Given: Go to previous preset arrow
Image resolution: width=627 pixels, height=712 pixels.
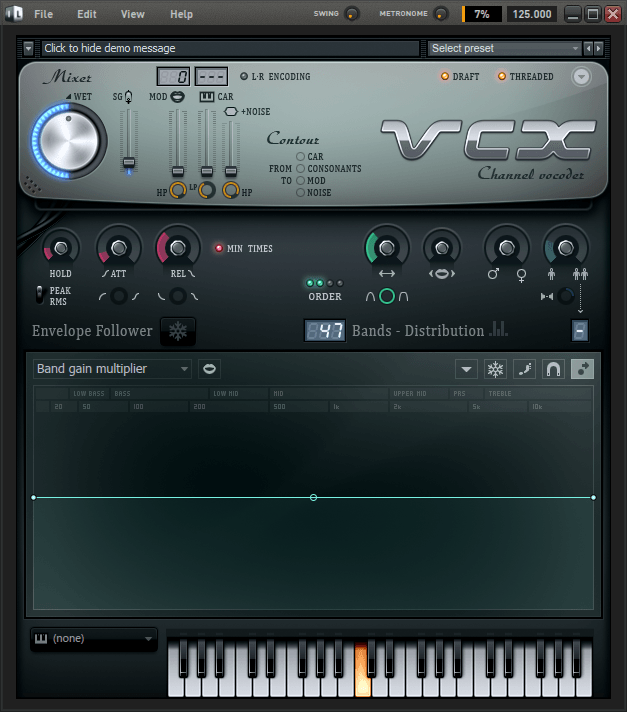Looking at the screenshot, I should (x=588, y=48).
